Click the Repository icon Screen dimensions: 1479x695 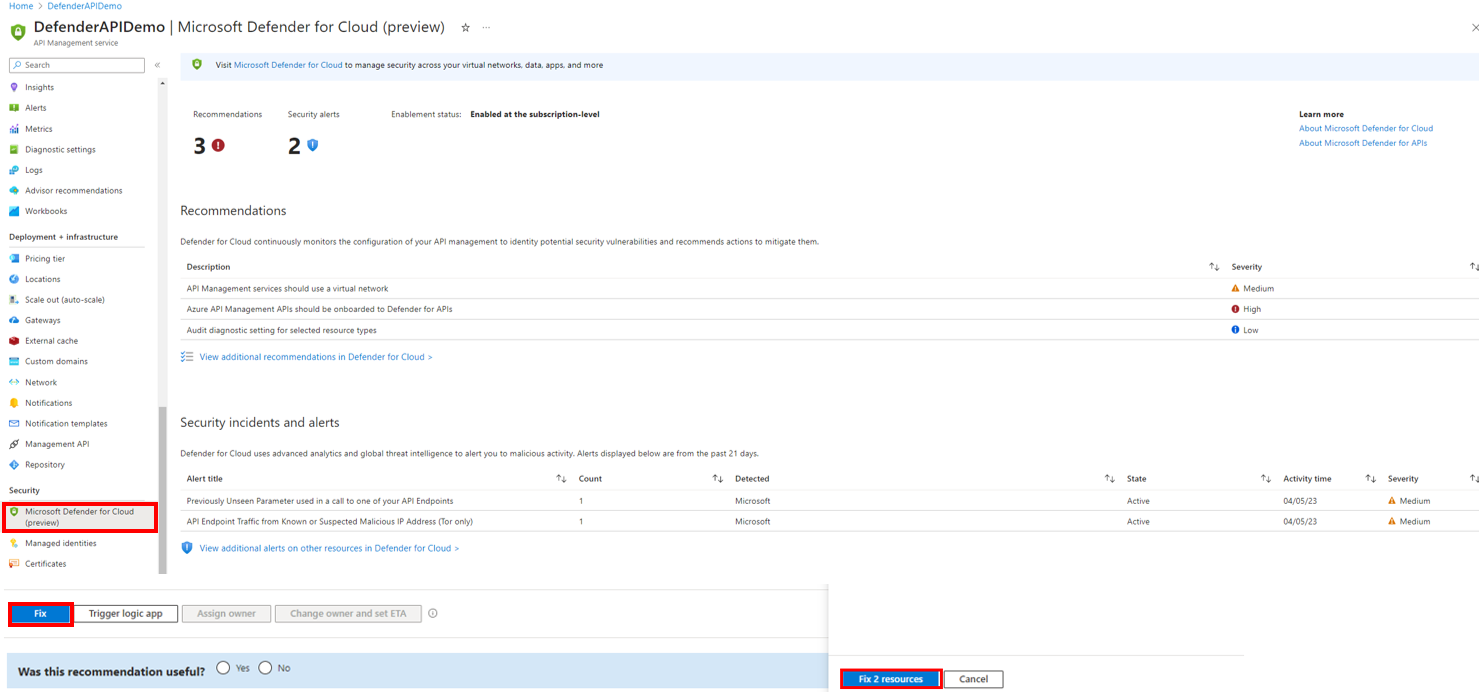[x=14, y=465]
